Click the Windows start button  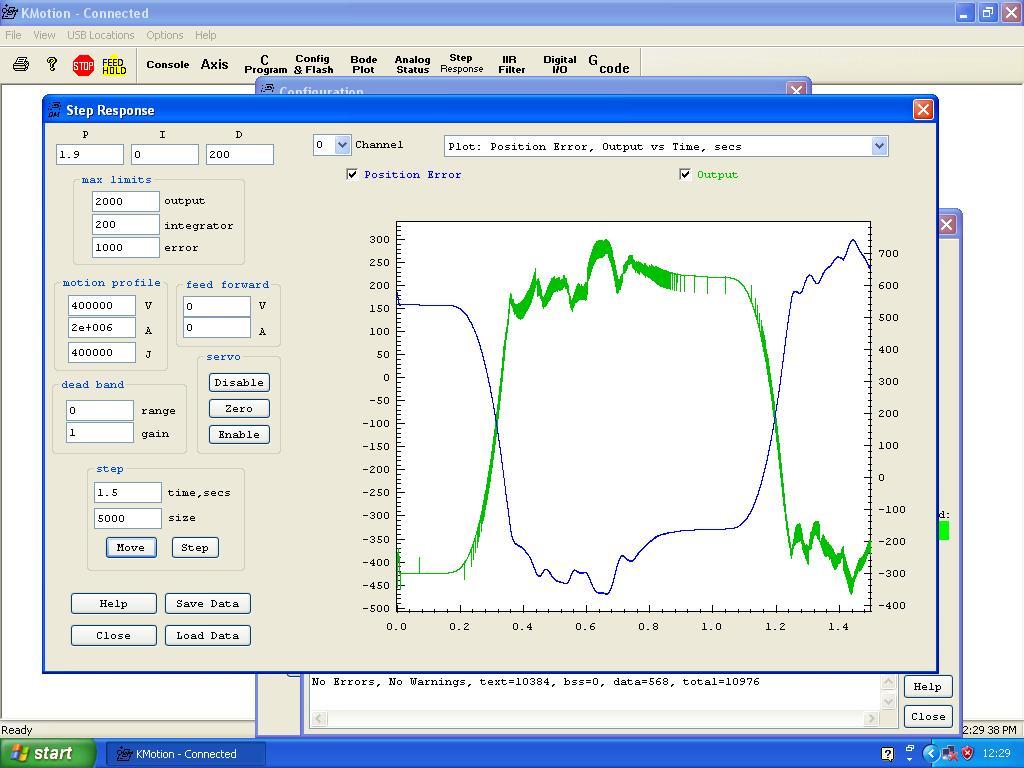(x=47, y=754)
